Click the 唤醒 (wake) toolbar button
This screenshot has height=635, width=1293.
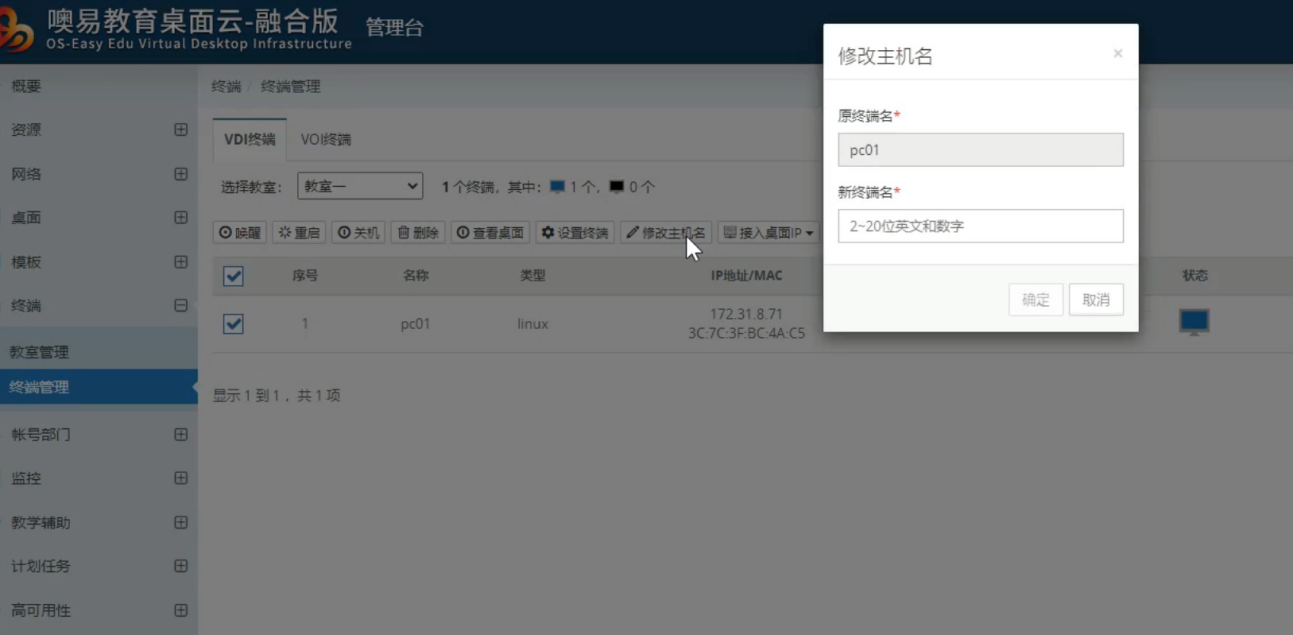[x=240, y=233]
